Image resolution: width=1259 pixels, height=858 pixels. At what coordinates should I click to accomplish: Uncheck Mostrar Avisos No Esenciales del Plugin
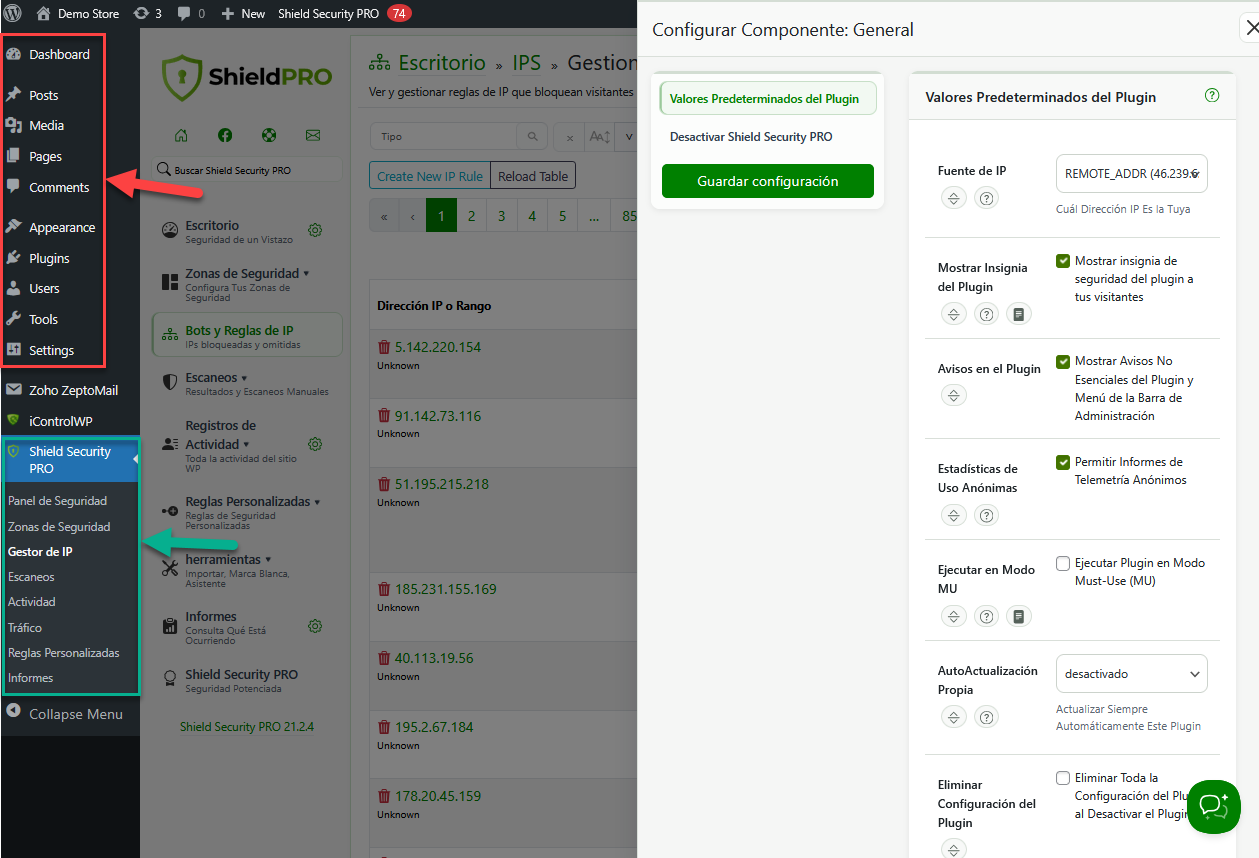(x=1063, y=361)
